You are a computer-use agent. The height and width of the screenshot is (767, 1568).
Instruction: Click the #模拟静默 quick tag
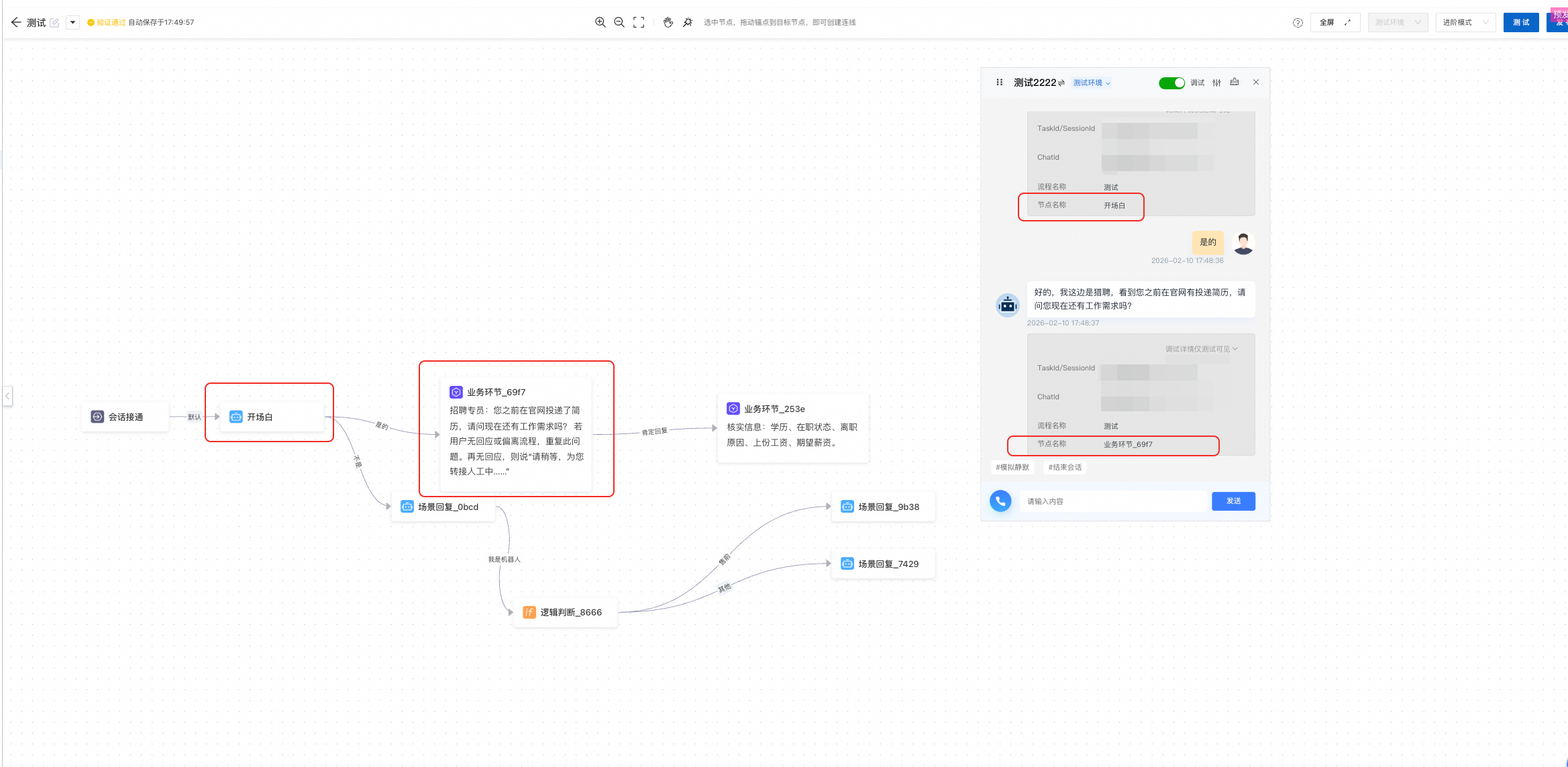coord(1012,467)
